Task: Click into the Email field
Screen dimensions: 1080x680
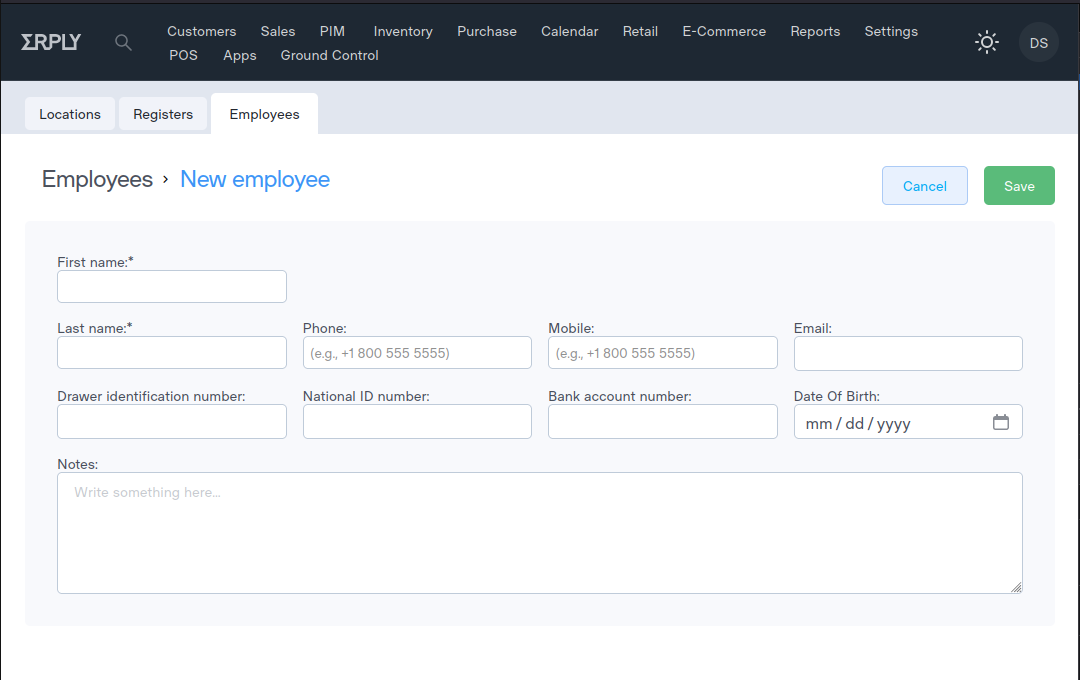Action: click(908, 353)
